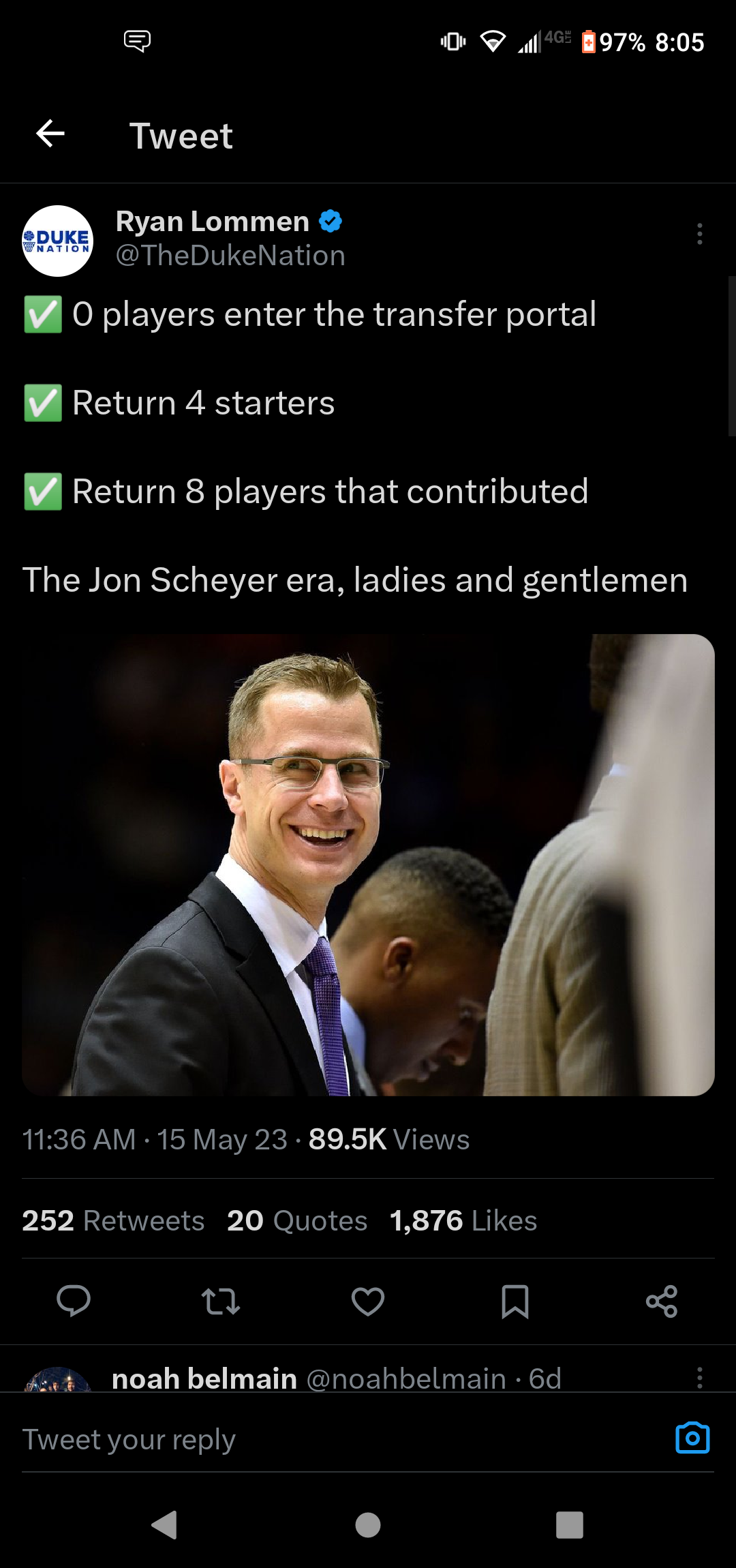The height and width of the screenshot is (1568, 736).
Task: Tap the Android recent apps square
Action: point(570,1525)
